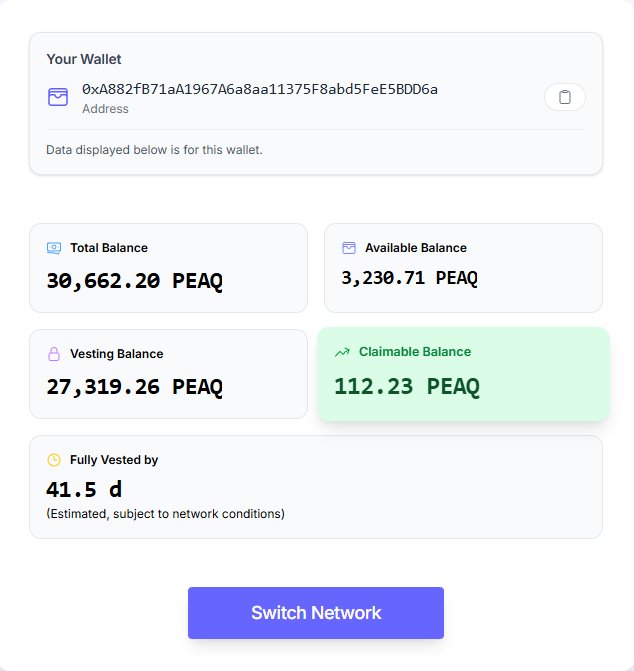Click the Fully Vested clock icon

pos(54,460)
